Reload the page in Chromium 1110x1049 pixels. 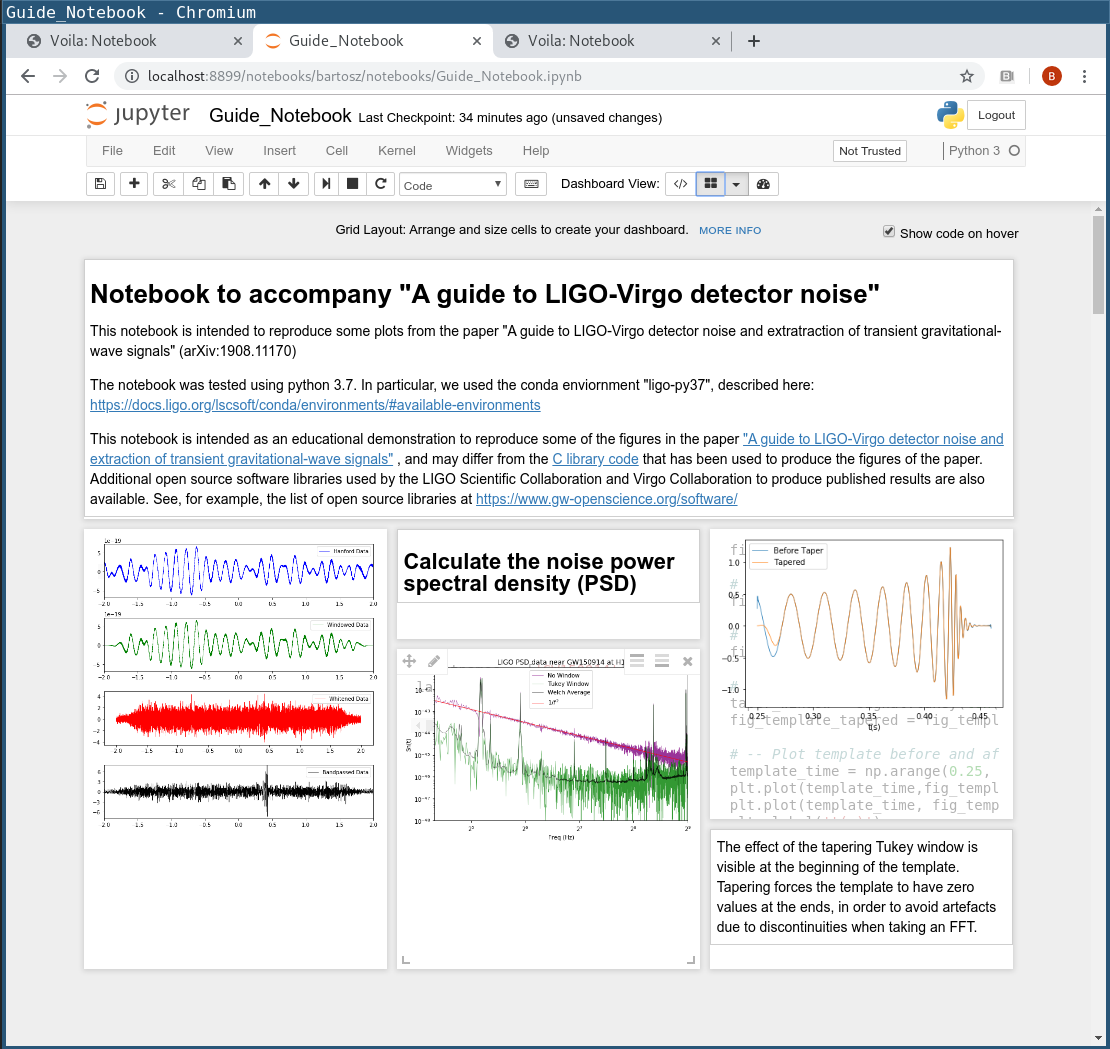click(x=92, y=76)
